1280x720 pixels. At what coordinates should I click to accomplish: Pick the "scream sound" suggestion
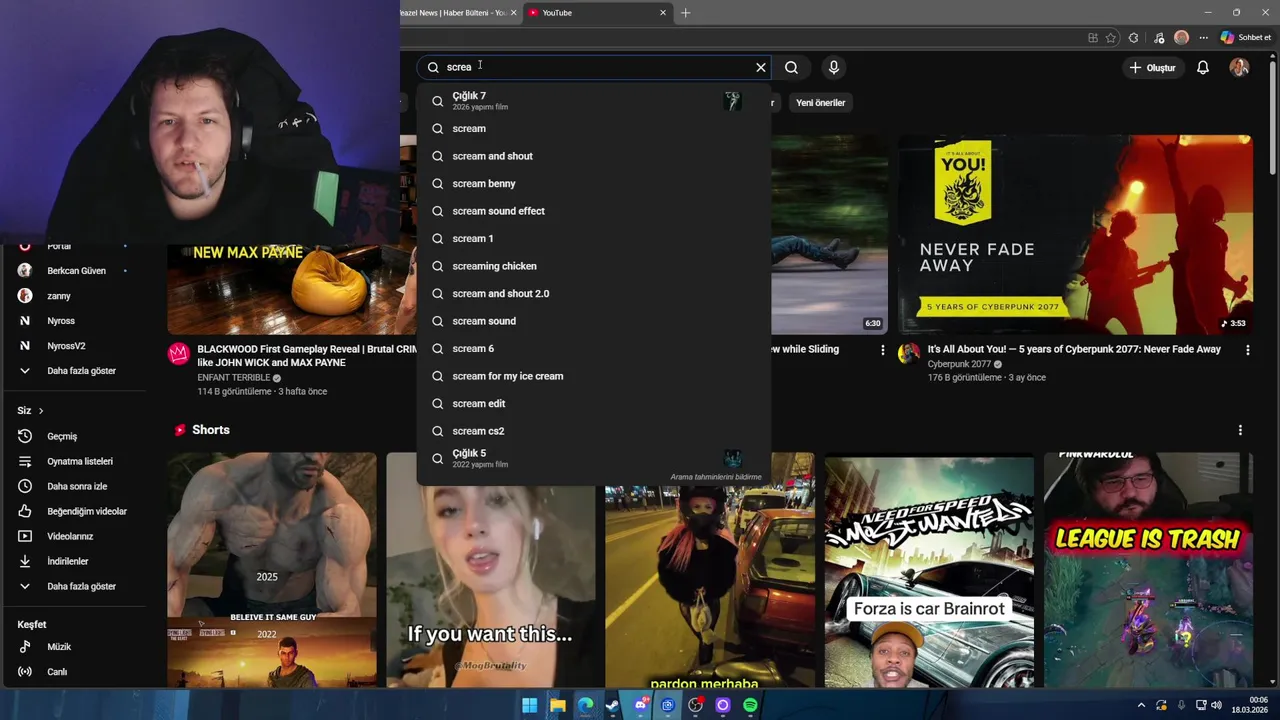594,321
